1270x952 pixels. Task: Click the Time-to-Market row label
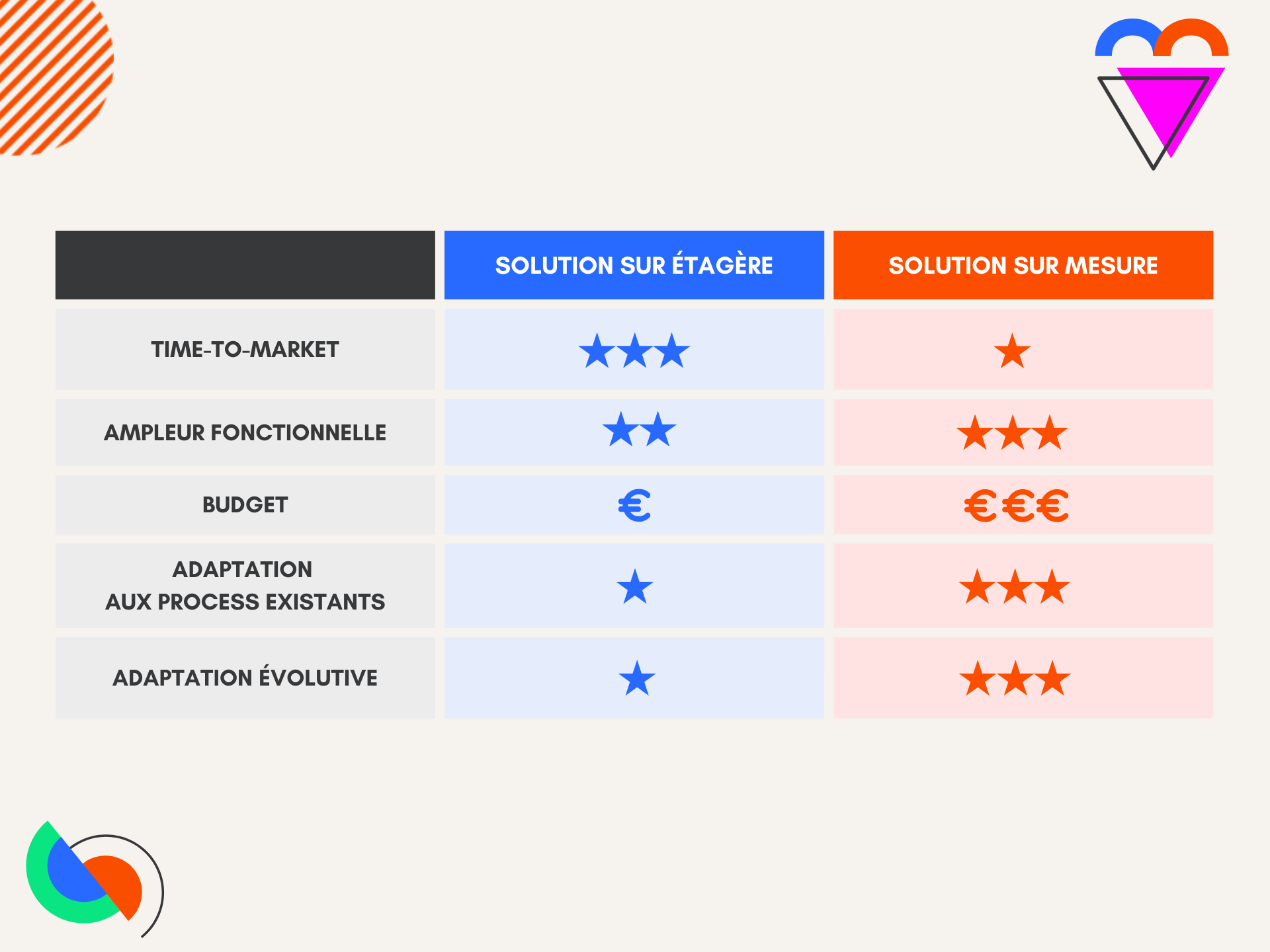[x=245, y=349]
